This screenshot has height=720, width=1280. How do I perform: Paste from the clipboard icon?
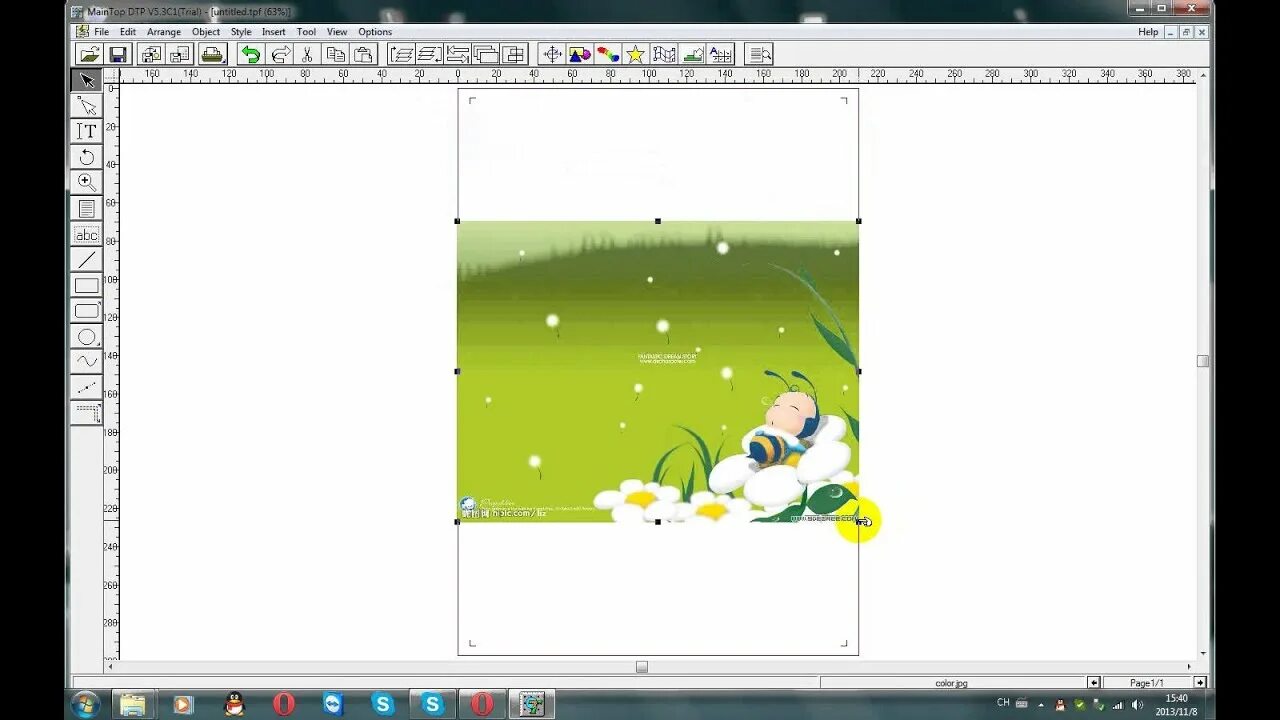tap(364, 54)
